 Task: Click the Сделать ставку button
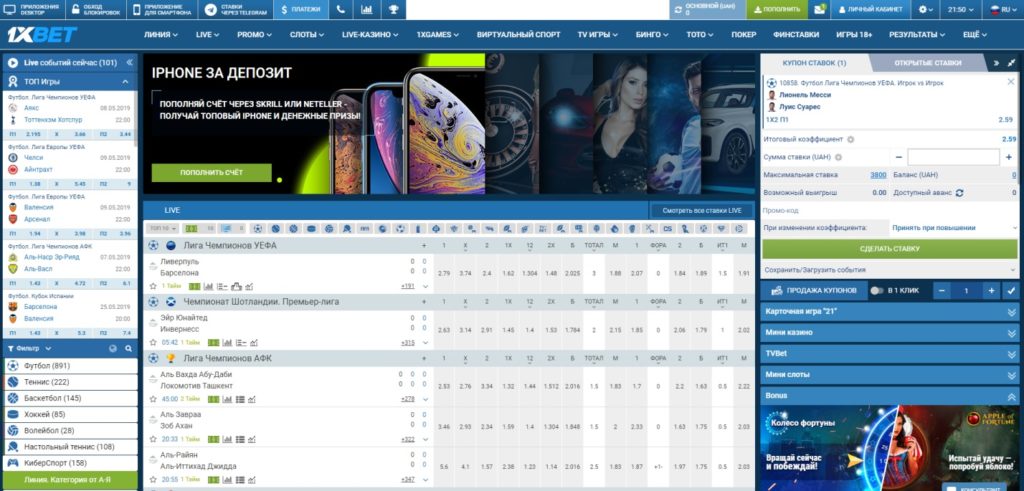coord(889,249)
